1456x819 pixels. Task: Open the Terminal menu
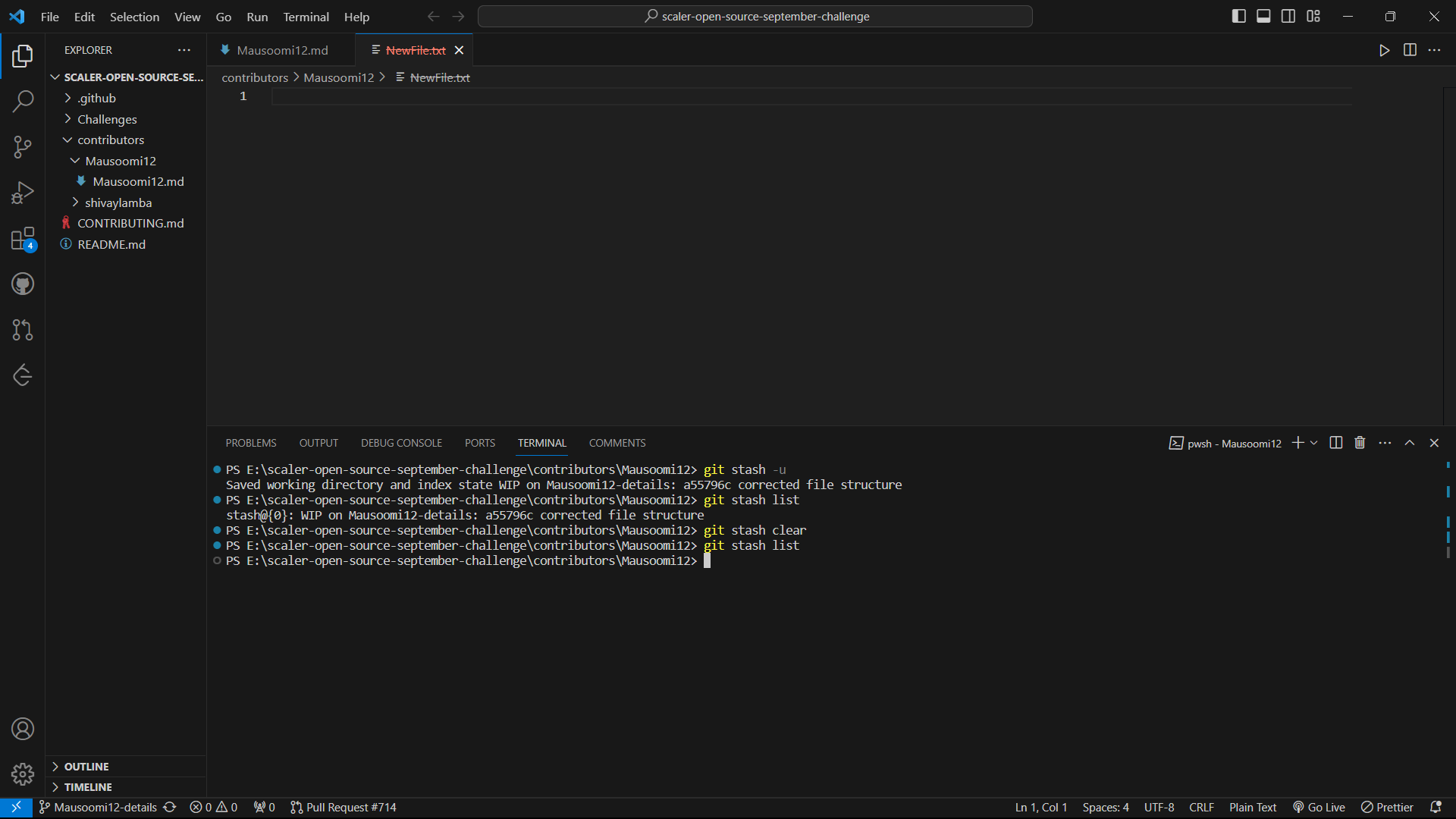[306, 17]
